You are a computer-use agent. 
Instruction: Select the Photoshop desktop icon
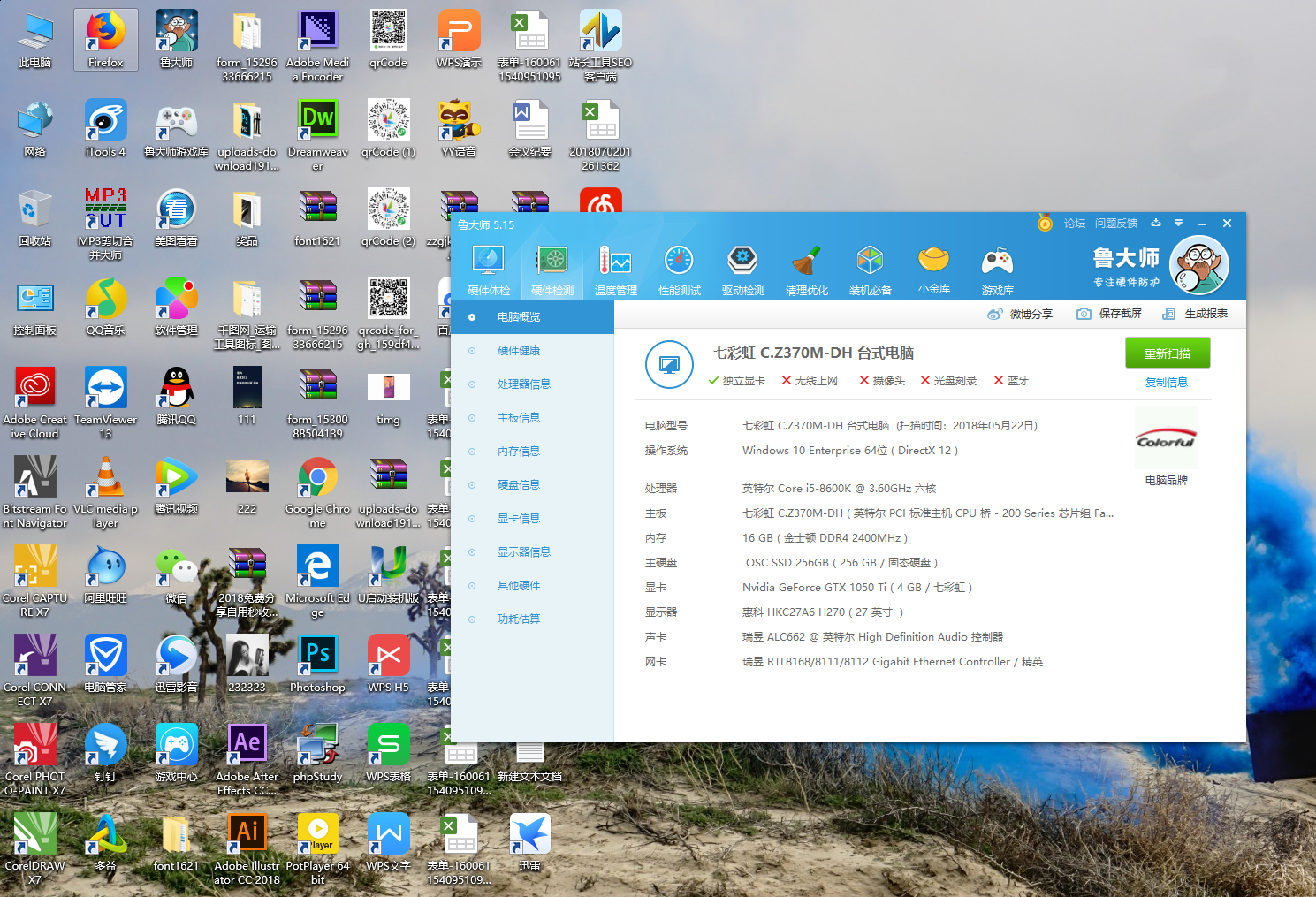318,664
